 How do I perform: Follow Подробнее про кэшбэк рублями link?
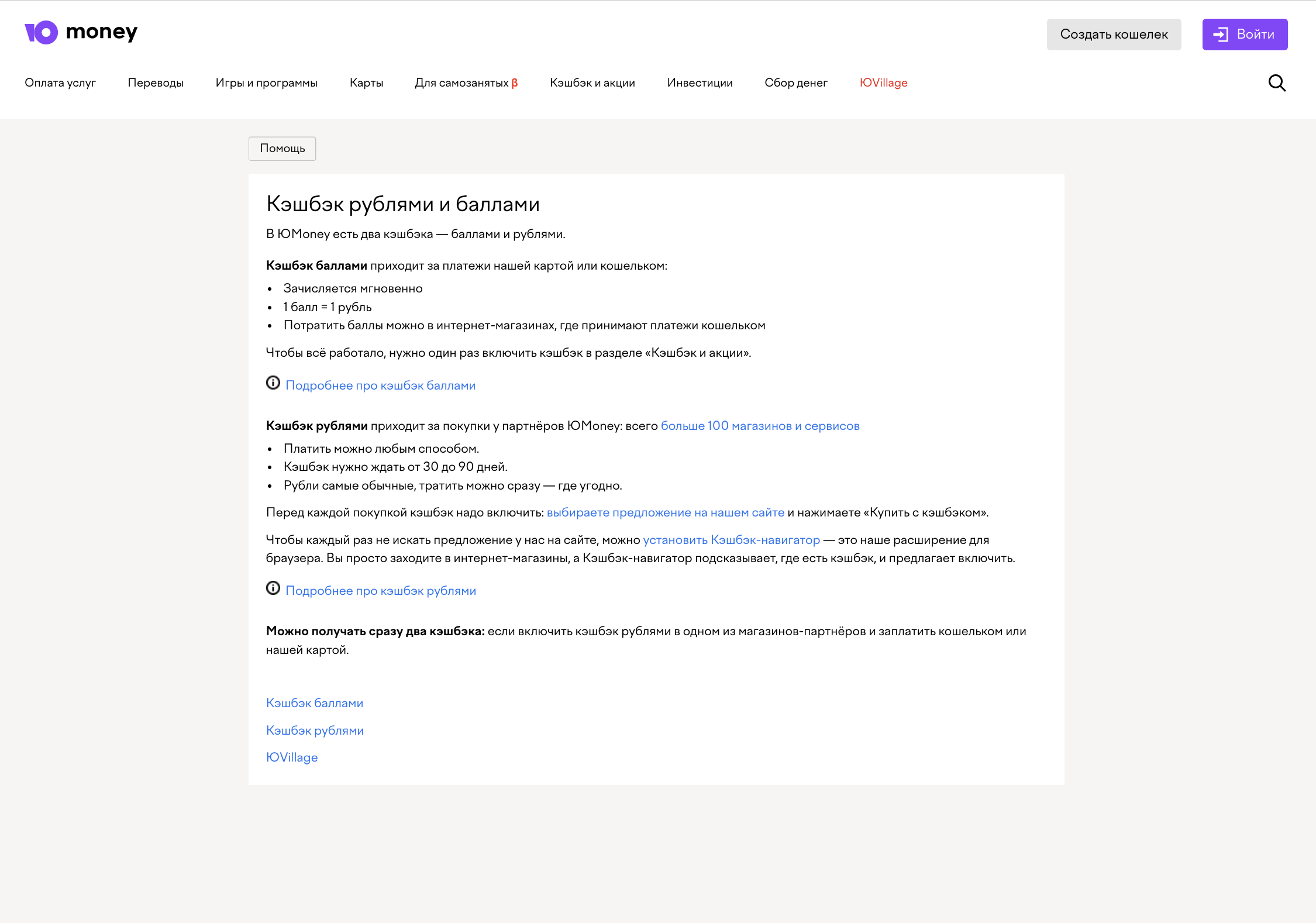(x=381, y=591)
